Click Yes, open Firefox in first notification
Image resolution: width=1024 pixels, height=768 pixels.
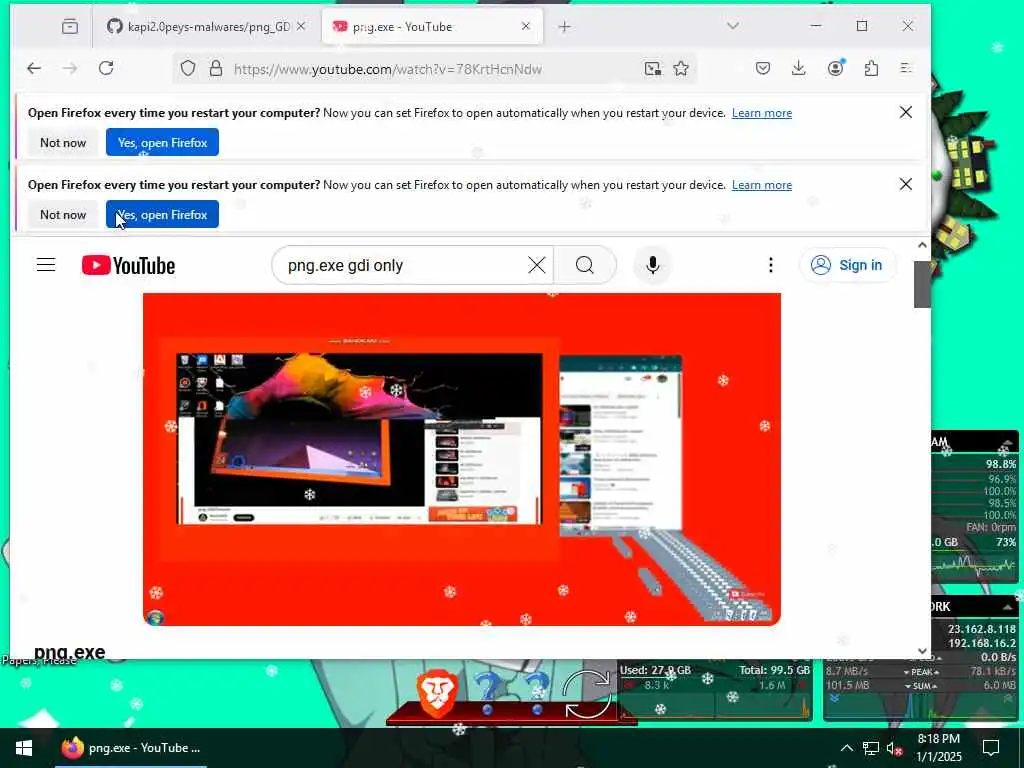click(163, 142)
